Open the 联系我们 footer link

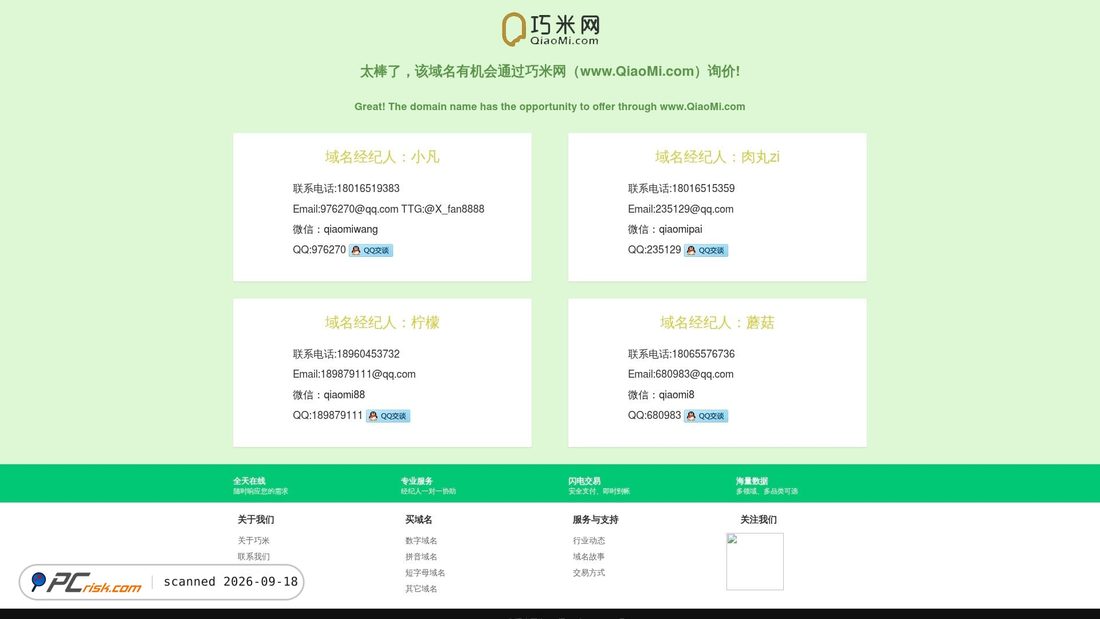[x=253, y=557]
